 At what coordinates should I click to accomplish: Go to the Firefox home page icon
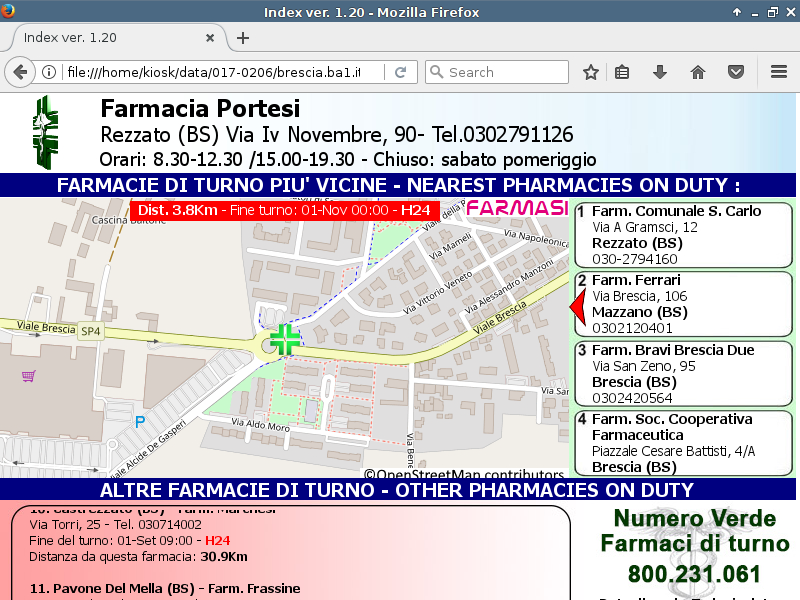click(x=697, y=72)
